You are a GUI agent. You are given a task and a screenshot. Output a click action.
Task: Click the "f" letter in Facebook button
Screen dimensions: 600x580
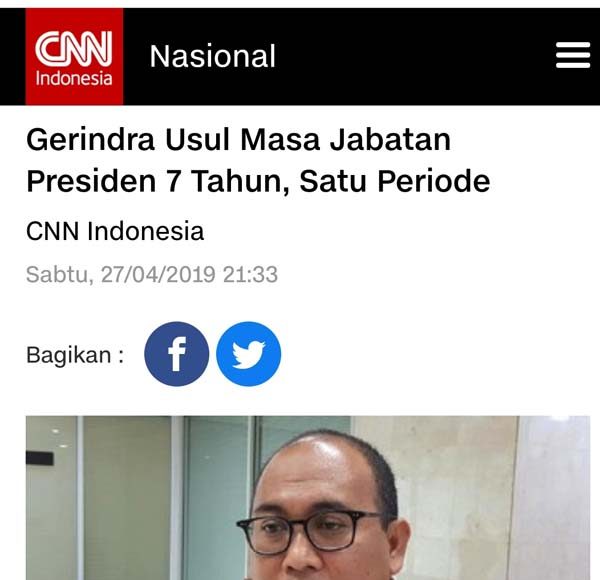[x=177, y=354]
